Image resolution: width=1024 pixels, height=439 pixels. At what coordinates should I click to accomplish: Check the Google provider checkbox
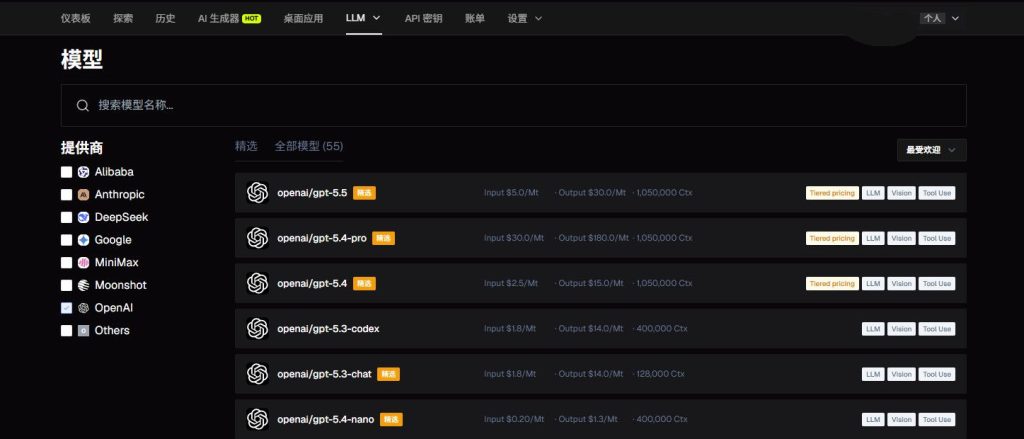(x=67, y=240)
